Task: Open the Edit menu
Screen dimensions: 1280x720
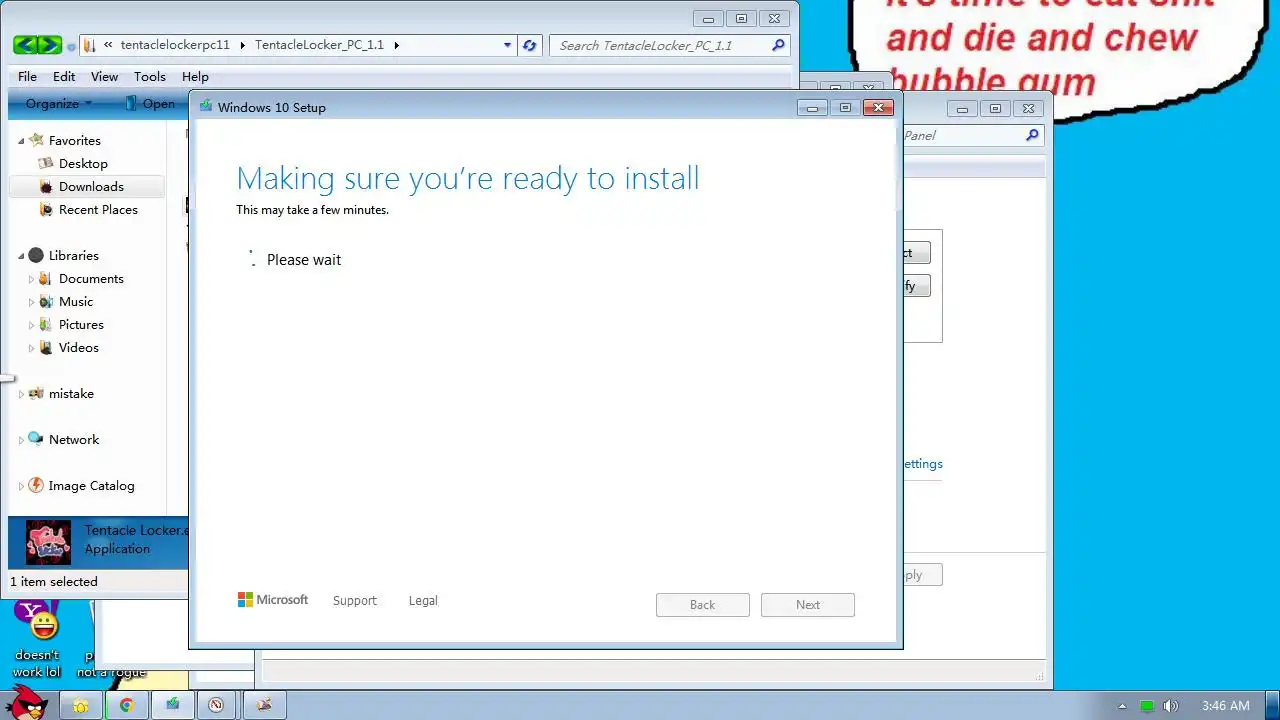Action: 64,76
